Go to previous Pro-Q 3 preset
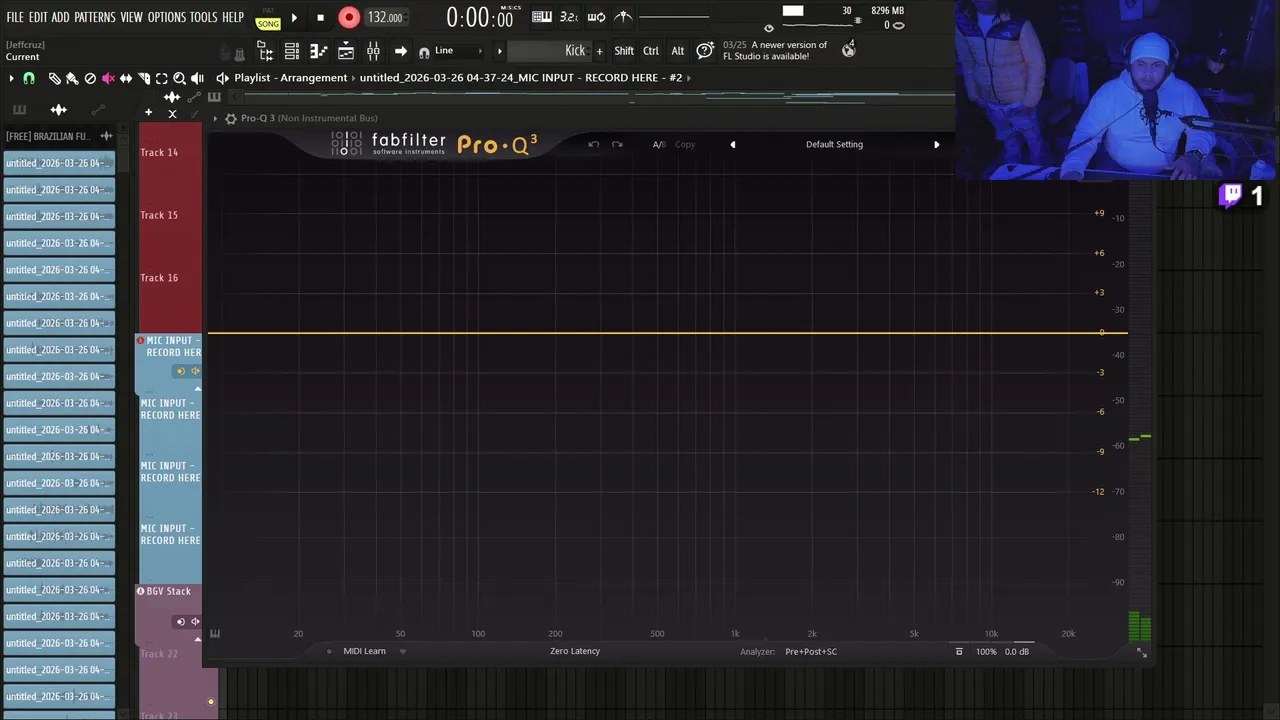The image size is (1280, 720). 733,144
